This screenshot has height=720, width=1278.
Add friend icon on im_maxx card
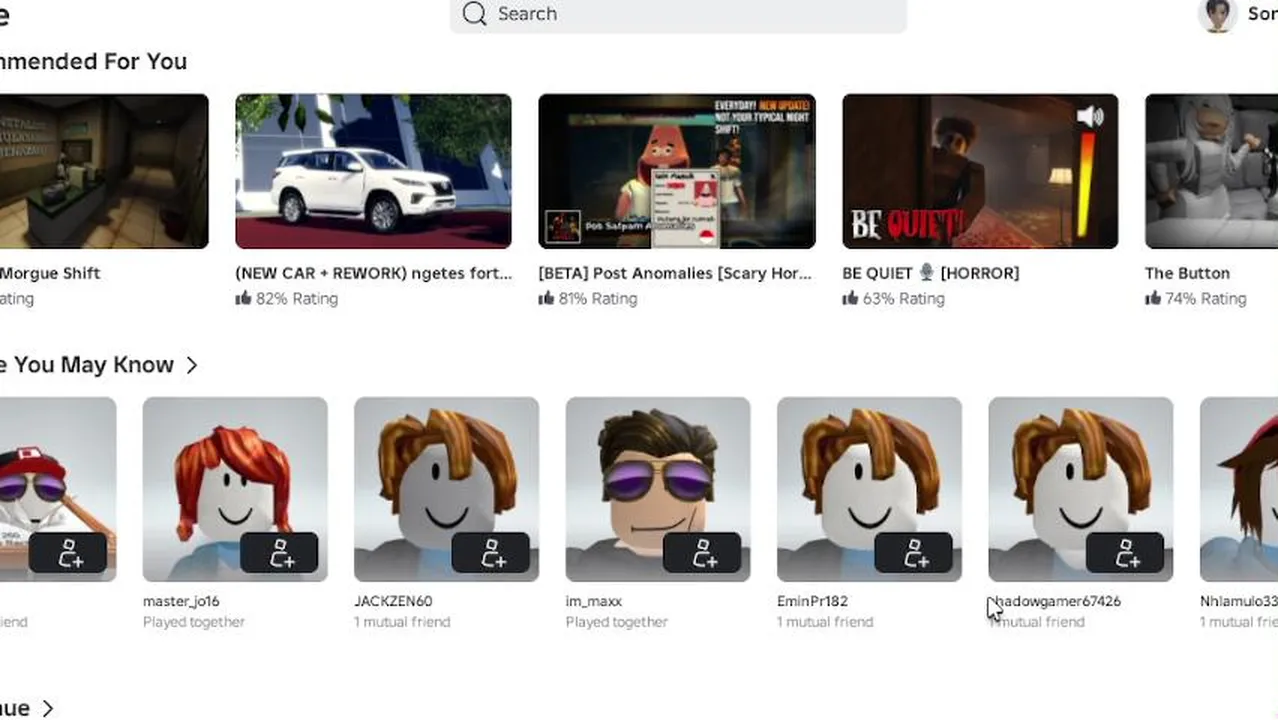coord(704,553)
